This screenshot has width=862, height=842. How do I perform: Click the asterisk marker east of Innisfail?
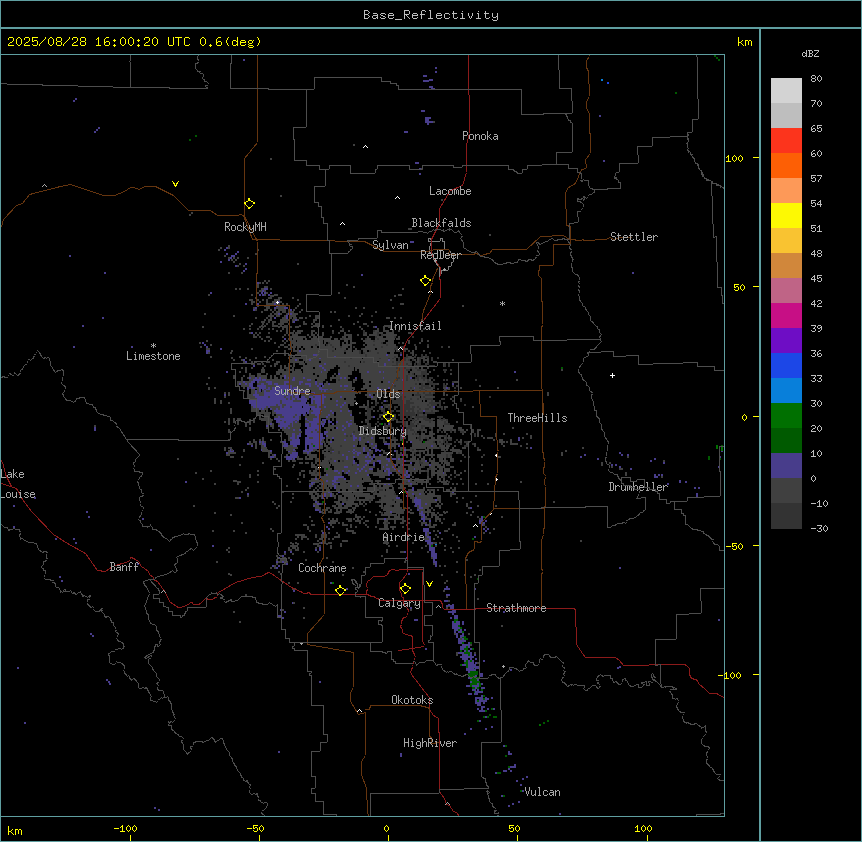click(x=502, y=303)
